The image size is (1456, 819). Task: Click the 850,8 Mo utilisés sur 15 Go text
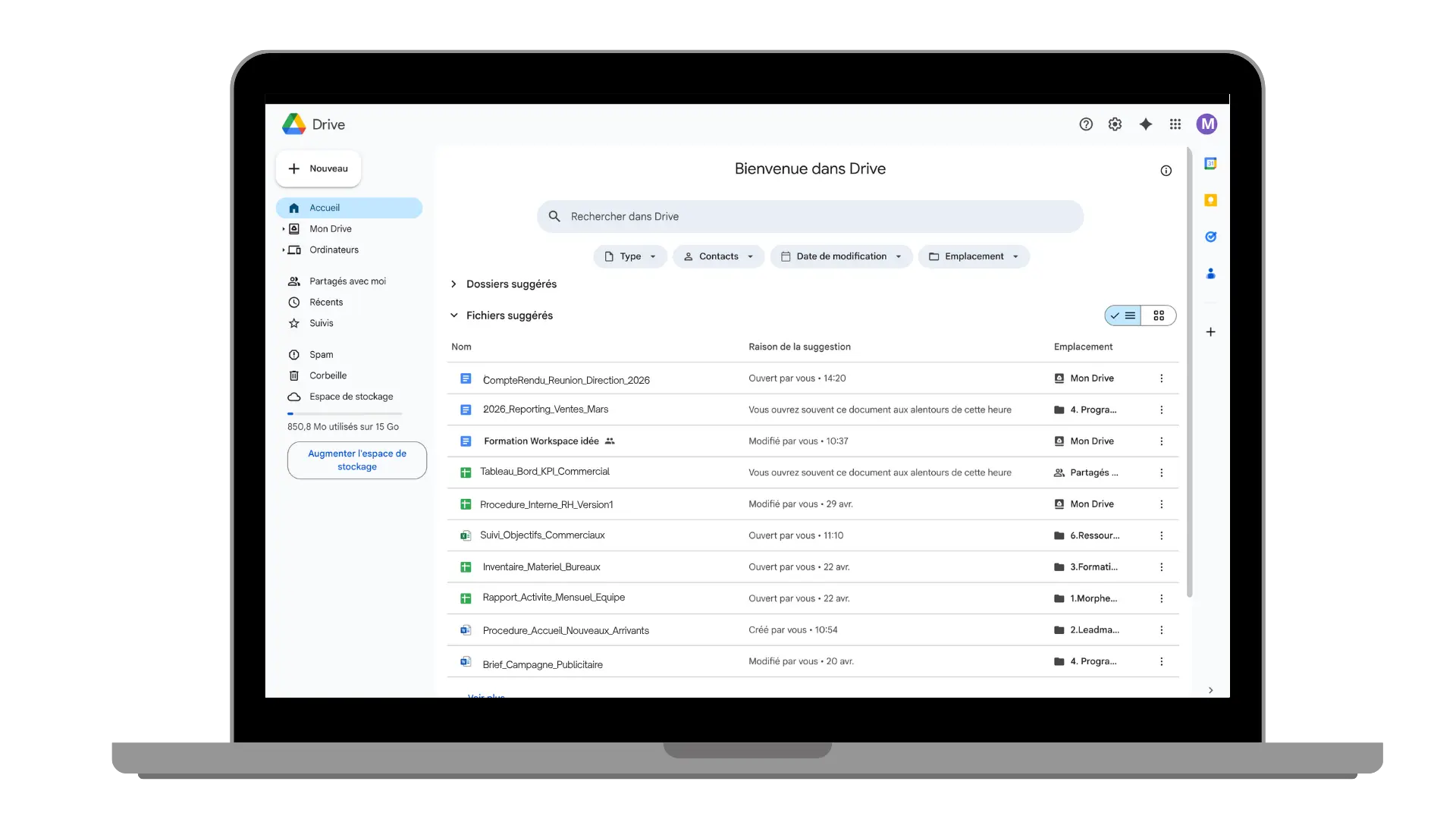(343, 427)
